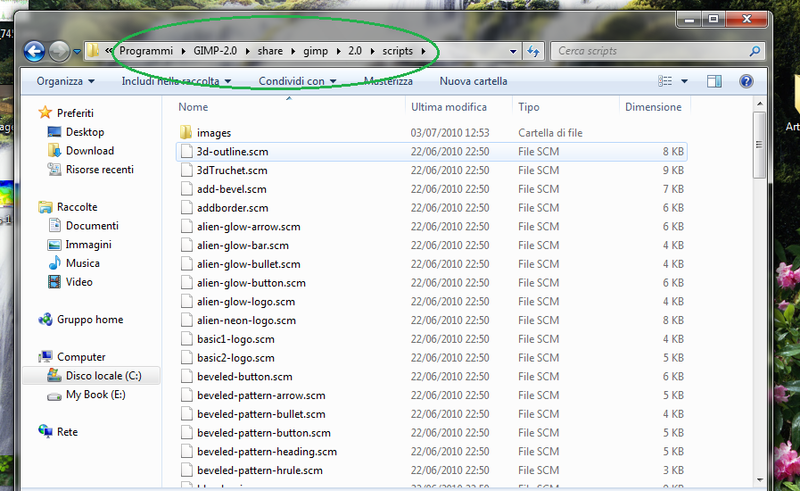This screenshot has height=491, width=800.
Task: Open the address bar history dropdown
Action: tap(513, 50)
